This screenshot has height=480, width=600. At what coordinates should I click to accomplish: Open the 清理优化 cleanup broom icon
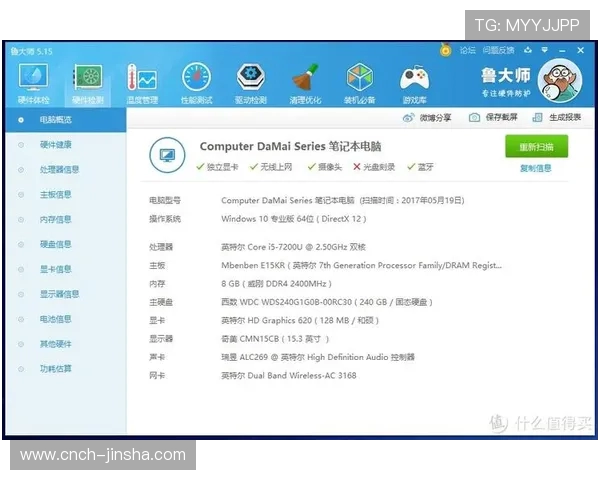point(304,80)
